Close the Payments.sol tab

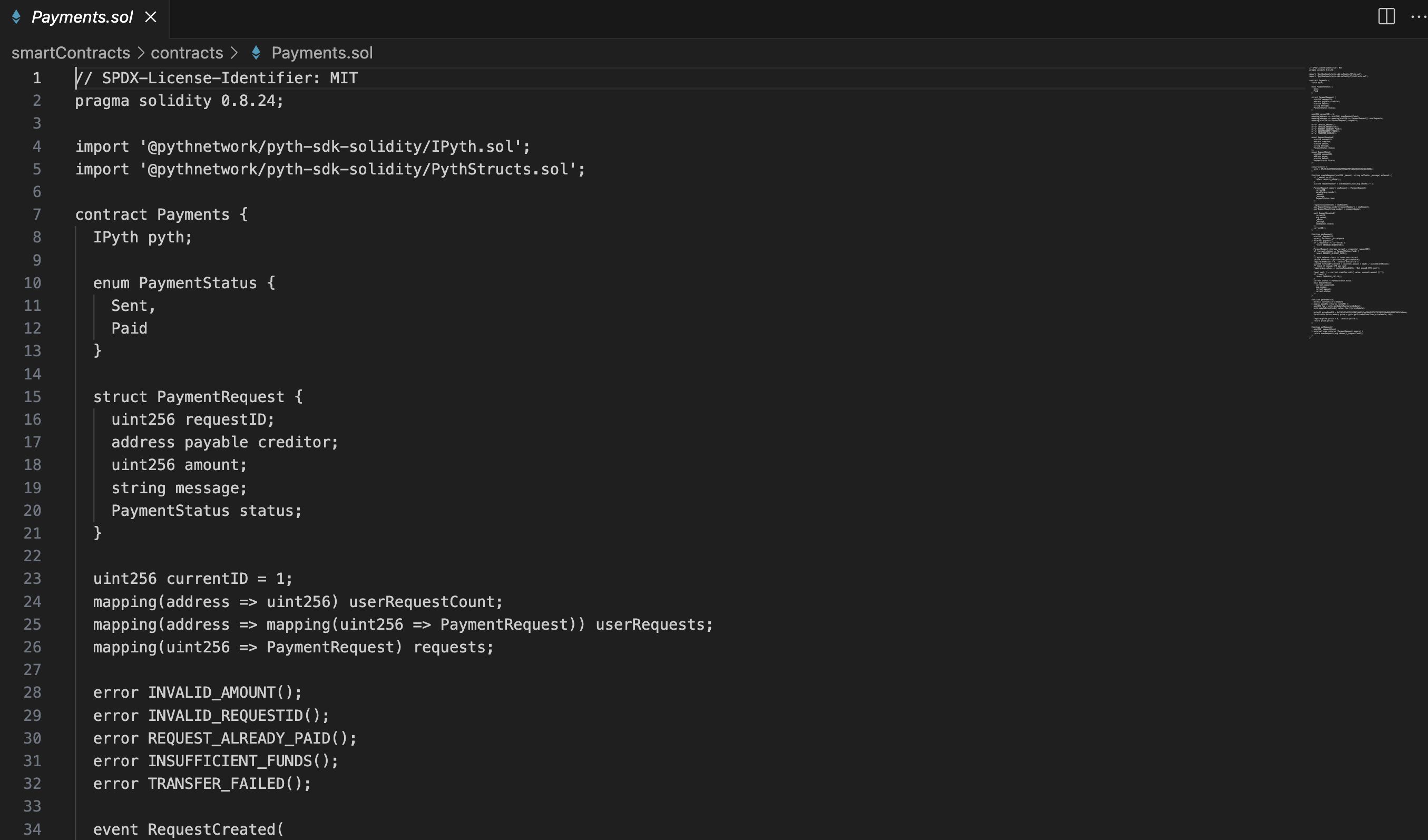[x=151, y=17]
